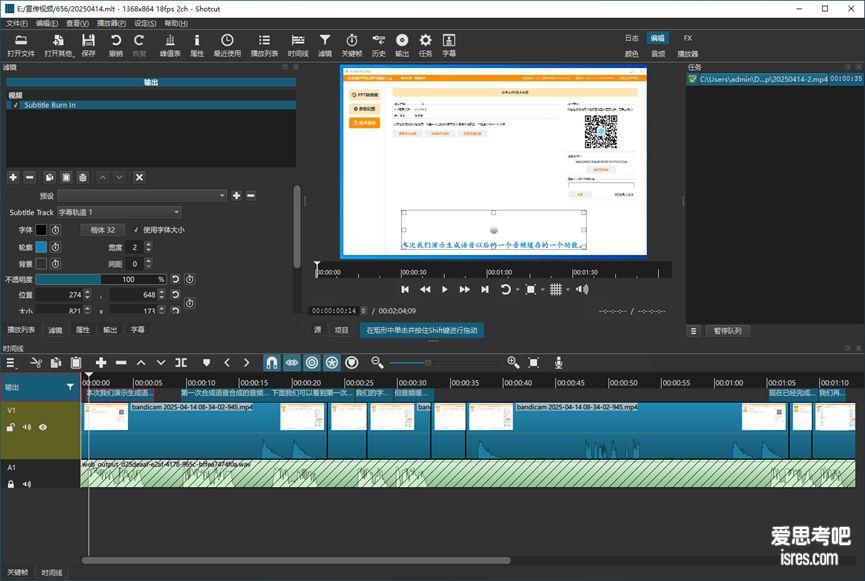
Task: Open 滤镜 filters funnel toolbar icon
Action: coord(325,45)
